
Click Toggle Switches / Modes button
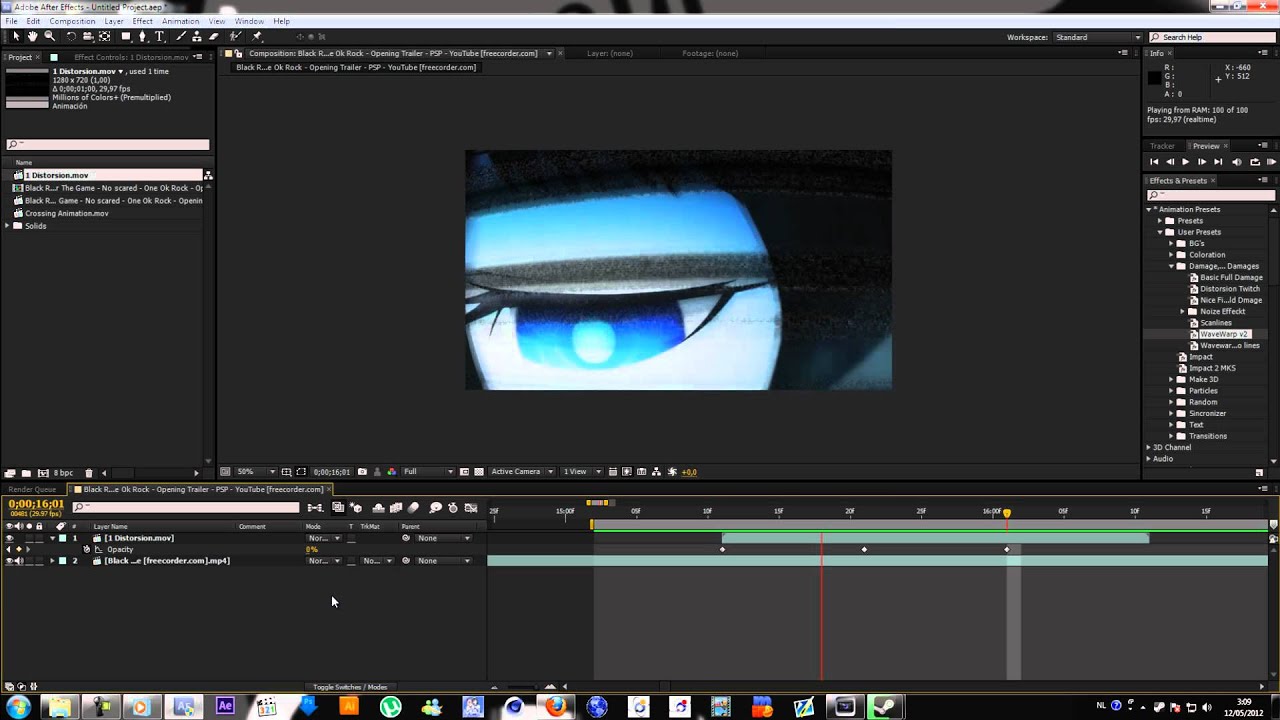pyautogui.click(x=350, y=687)
